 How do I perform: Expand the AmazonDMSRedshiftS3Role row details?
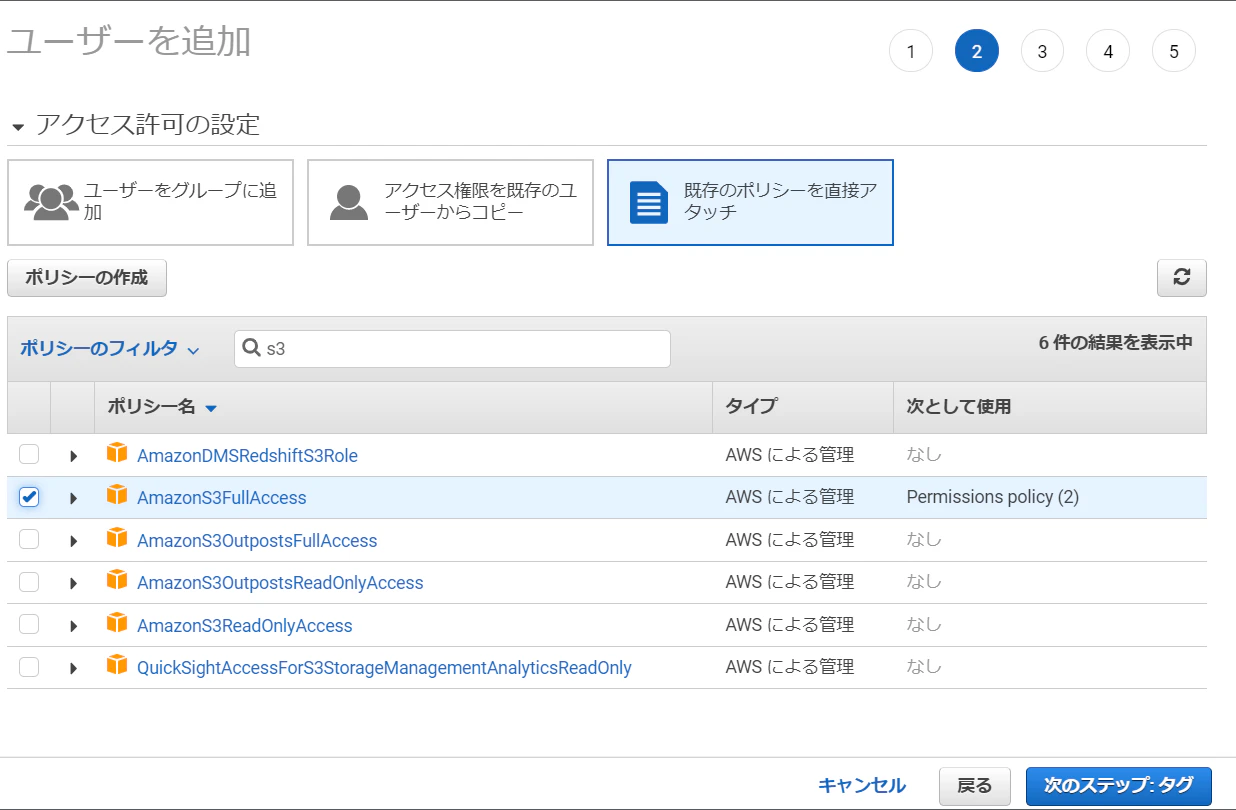(x=73, y=456)
